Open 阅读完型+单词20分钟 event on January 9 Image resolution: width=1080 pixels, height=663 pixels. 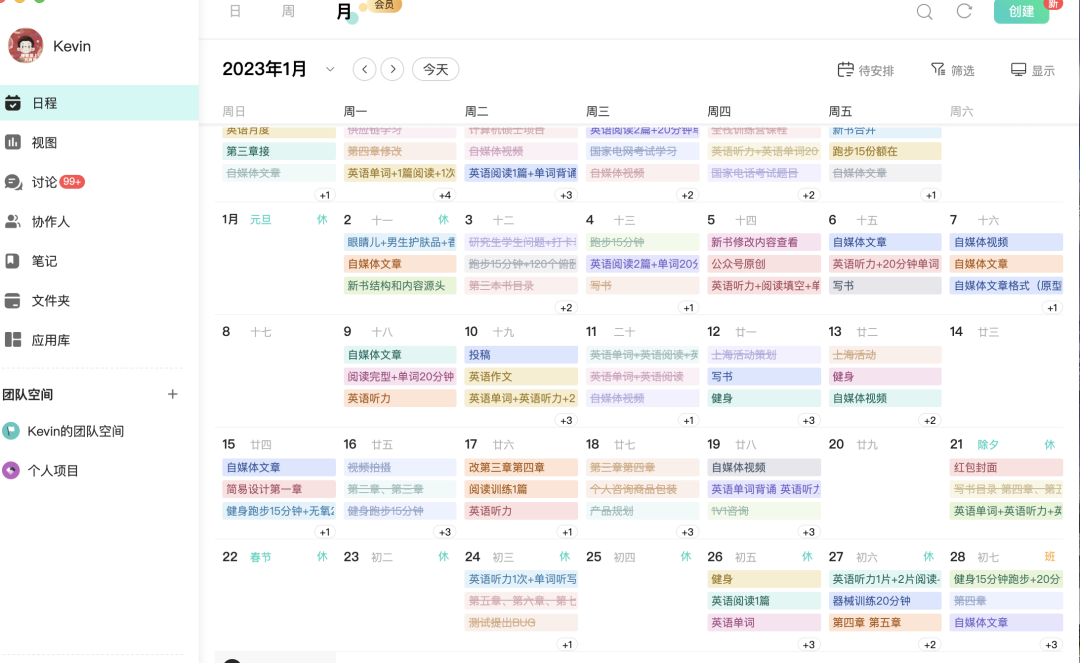400,377
